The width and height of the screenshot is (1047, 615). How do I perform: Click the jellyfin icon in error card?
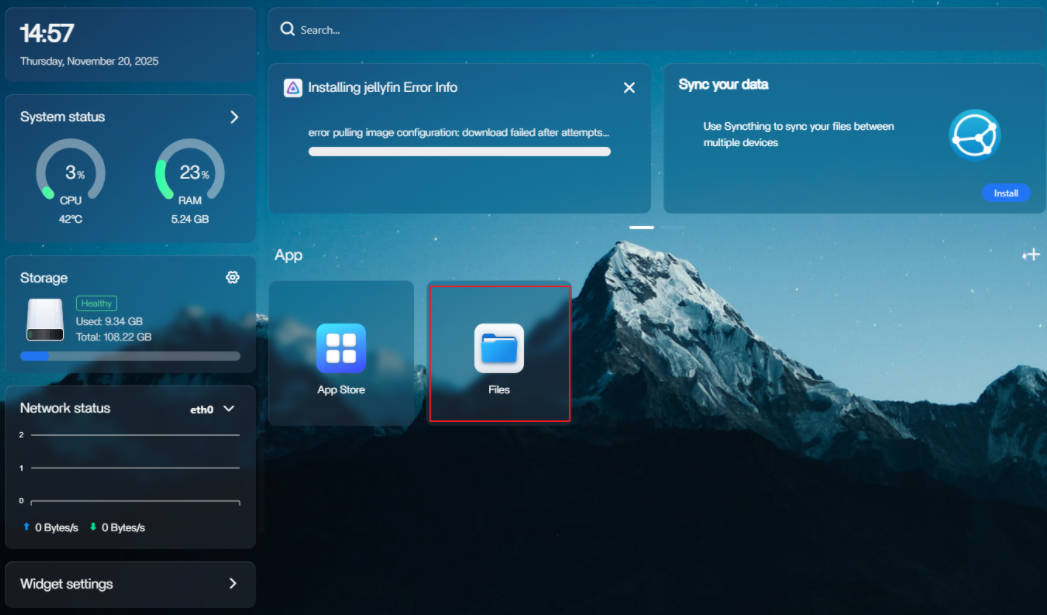pos(293,87)
